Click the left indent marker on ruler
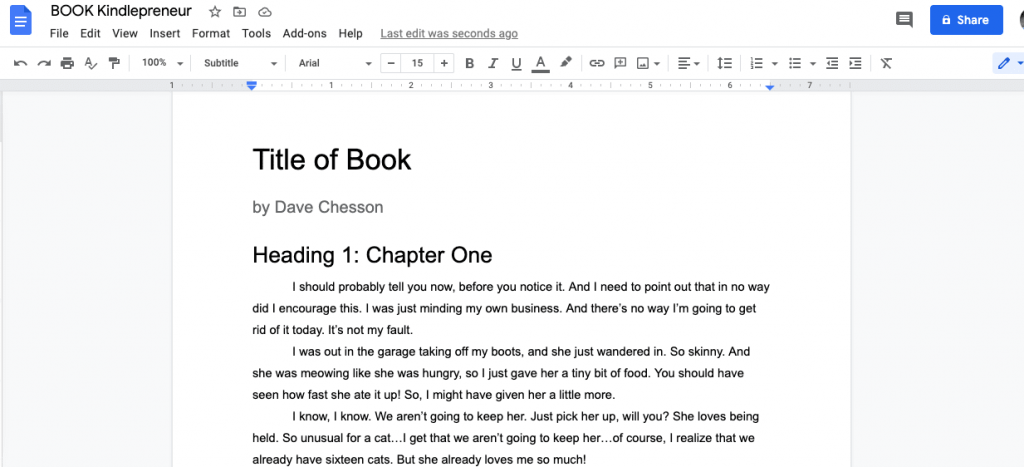This screenshot has height=467, width=1024. click(251, 86)
